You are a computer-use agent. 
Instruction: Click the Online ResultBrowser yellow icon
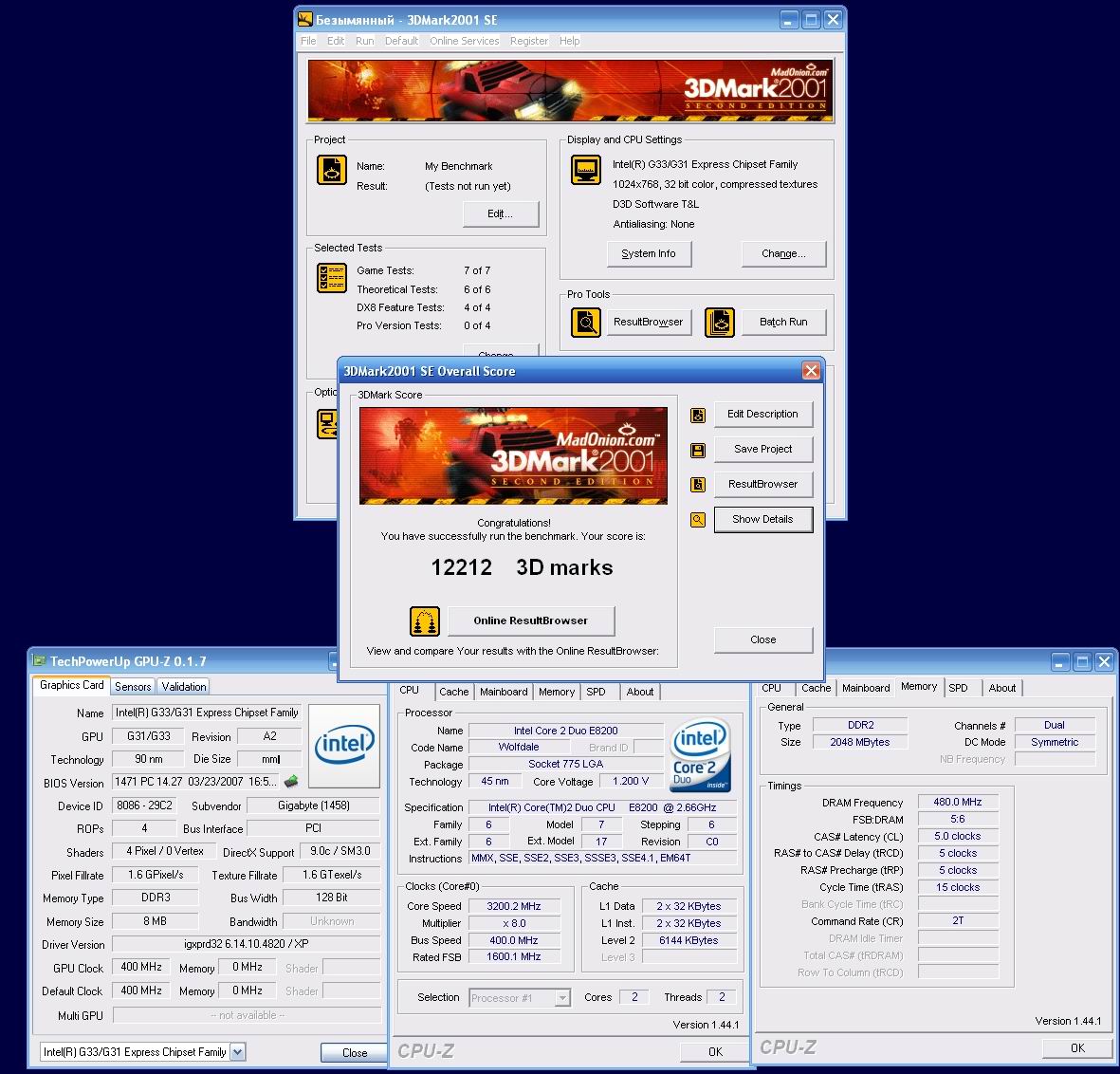click(424, 620)
